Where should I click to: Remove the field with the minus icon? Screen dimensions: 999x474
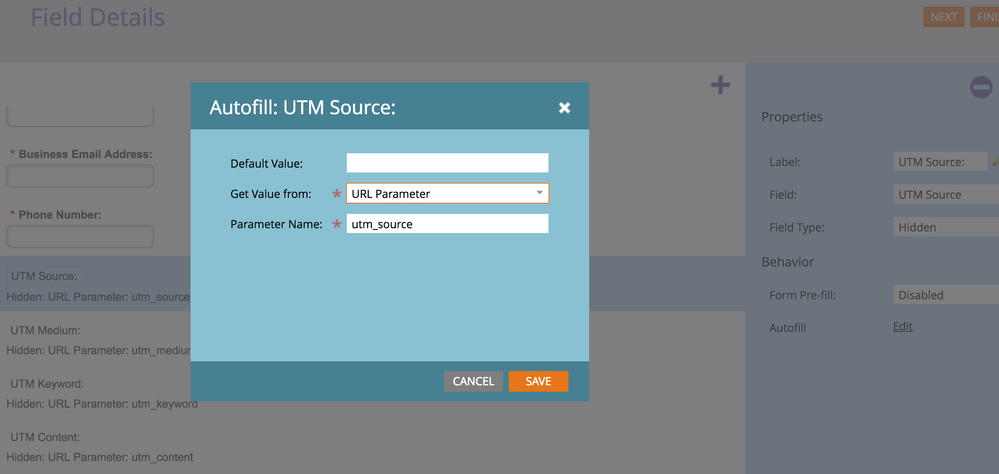coord(981,87)
